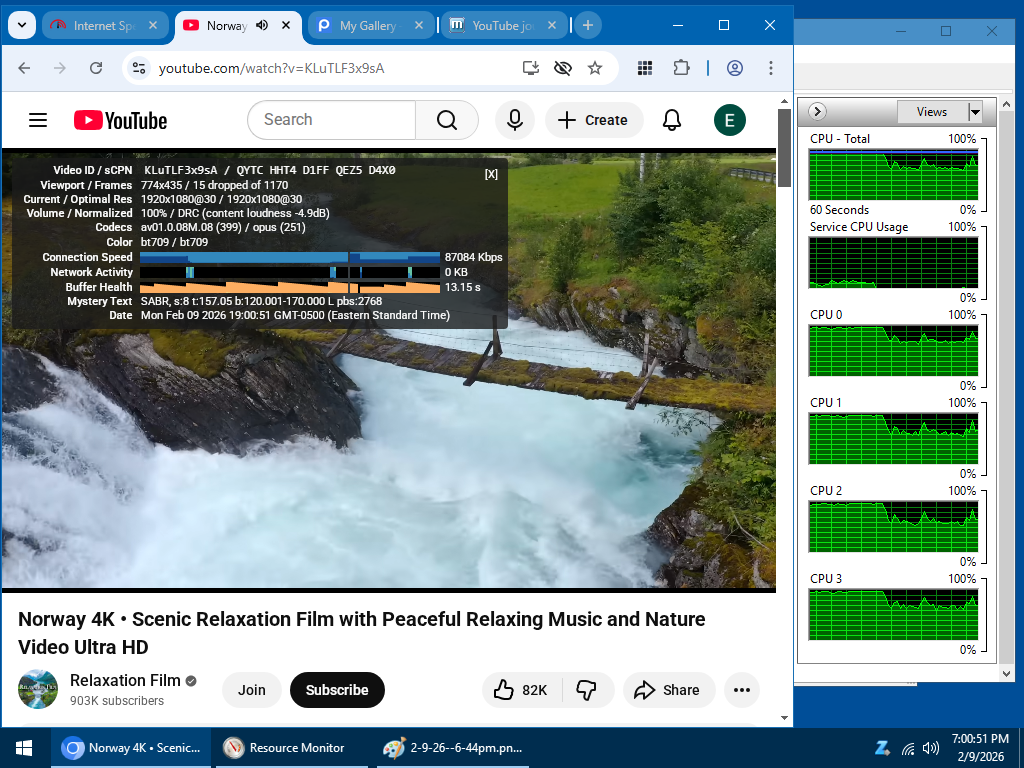Click the Views button in Resource Monitor
Viewport: 1024px width, 768px height.
pyautogui.click(x=932, y=112)
